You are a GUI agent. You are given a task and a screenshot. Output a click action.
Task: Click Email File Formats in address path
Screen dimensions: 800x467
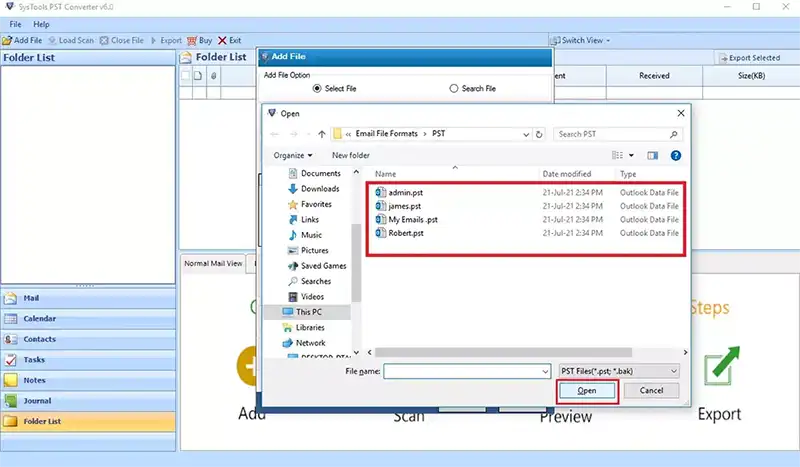[x=386, y=134]
